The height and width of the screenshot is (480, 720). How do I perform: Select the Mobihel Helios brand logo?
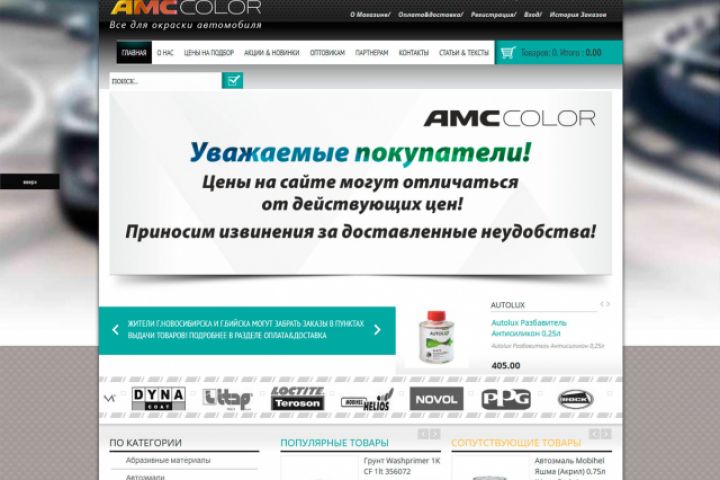[367, 400]
